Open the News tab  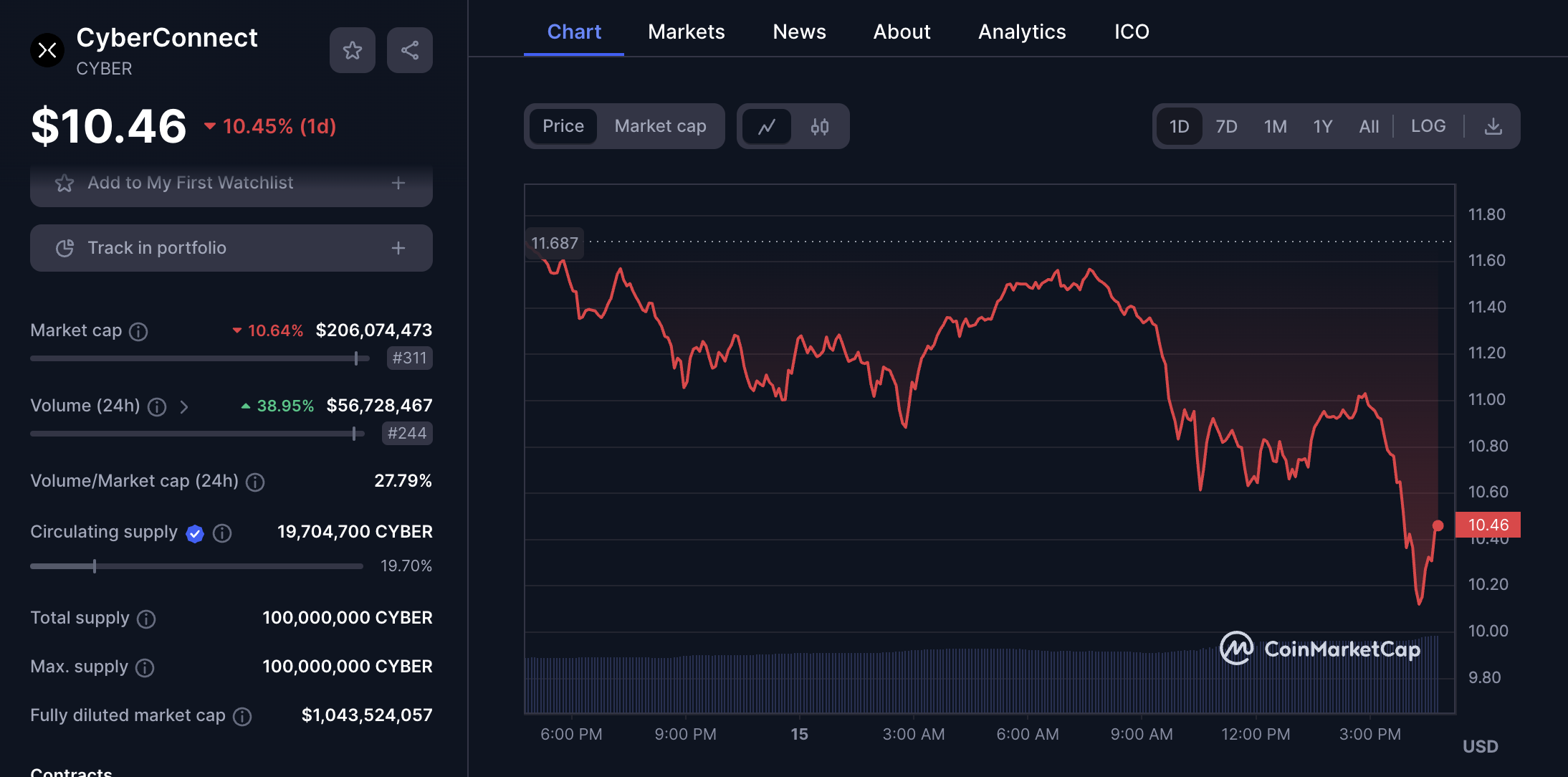799,32
